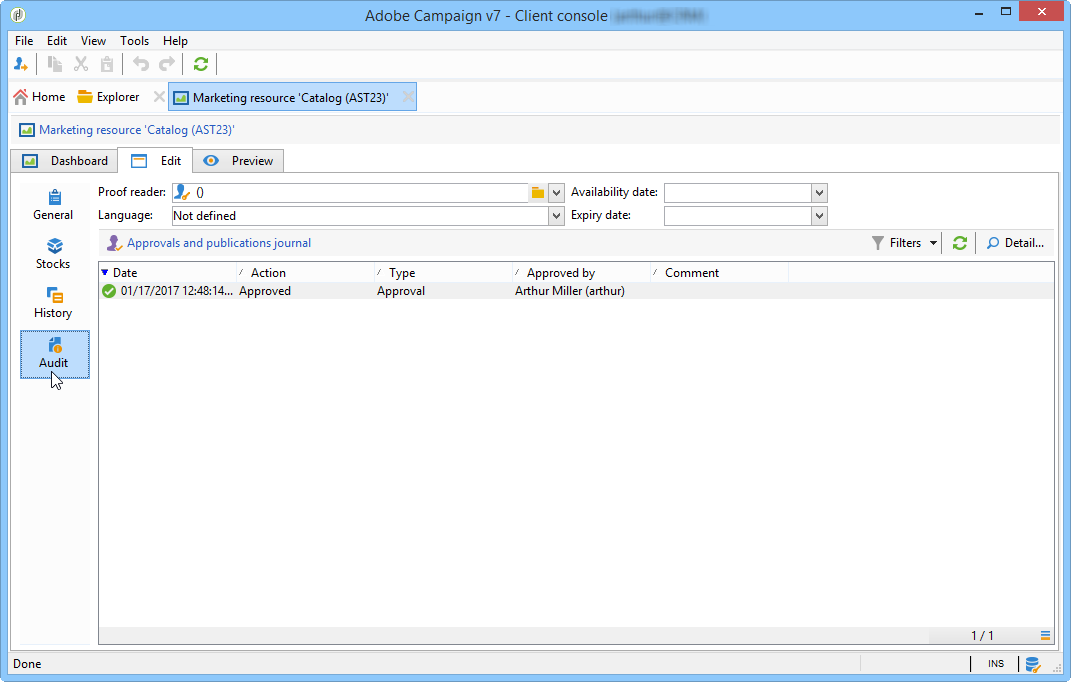Click the folder icon beside Proof reader
The width and height of the screenshot is (1089, 697).
tap(538, 194)
